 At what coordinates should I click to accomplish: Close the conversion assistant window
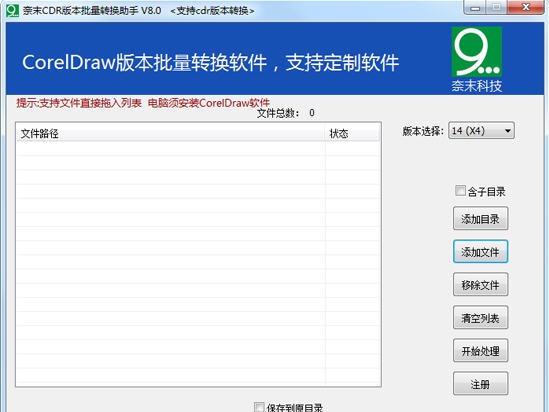(526, 7)
